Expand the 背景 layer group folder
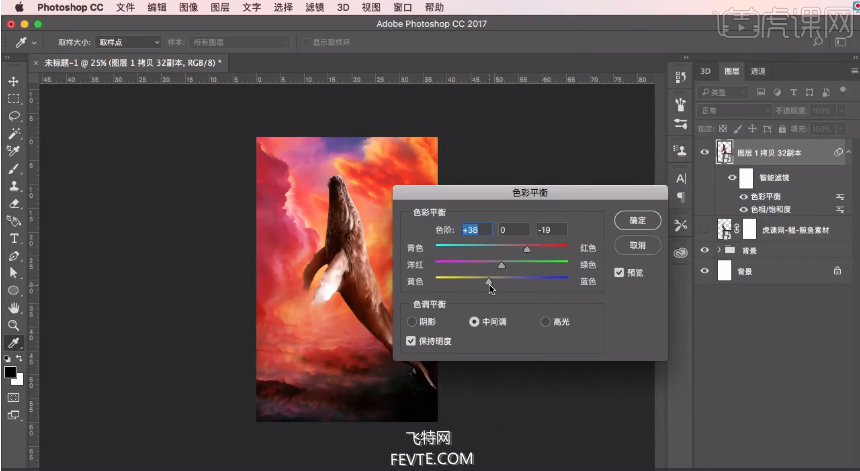Viewport: 860px width, 471px height. (x=719, y=250)
